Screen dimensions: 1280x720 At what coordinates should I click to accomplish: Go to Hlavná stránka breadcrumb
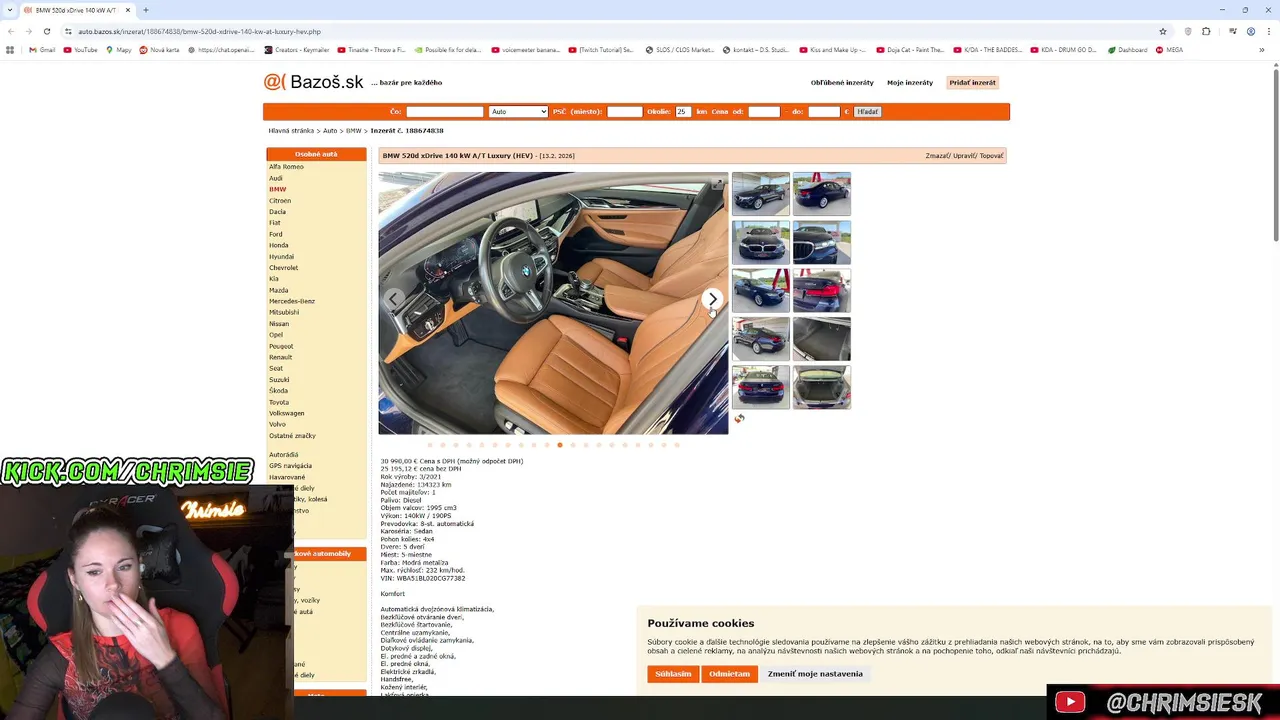tap(291, 131)
